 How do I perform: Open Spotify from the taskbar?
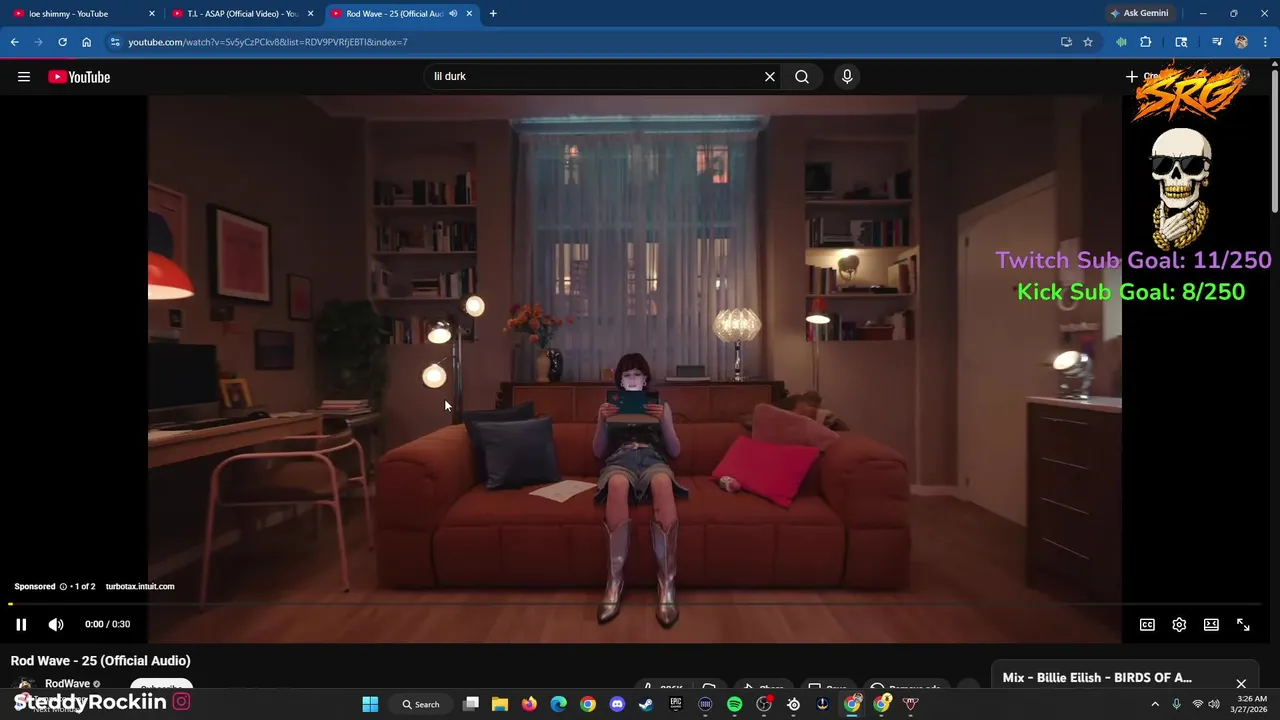click(x=735, y=704)
